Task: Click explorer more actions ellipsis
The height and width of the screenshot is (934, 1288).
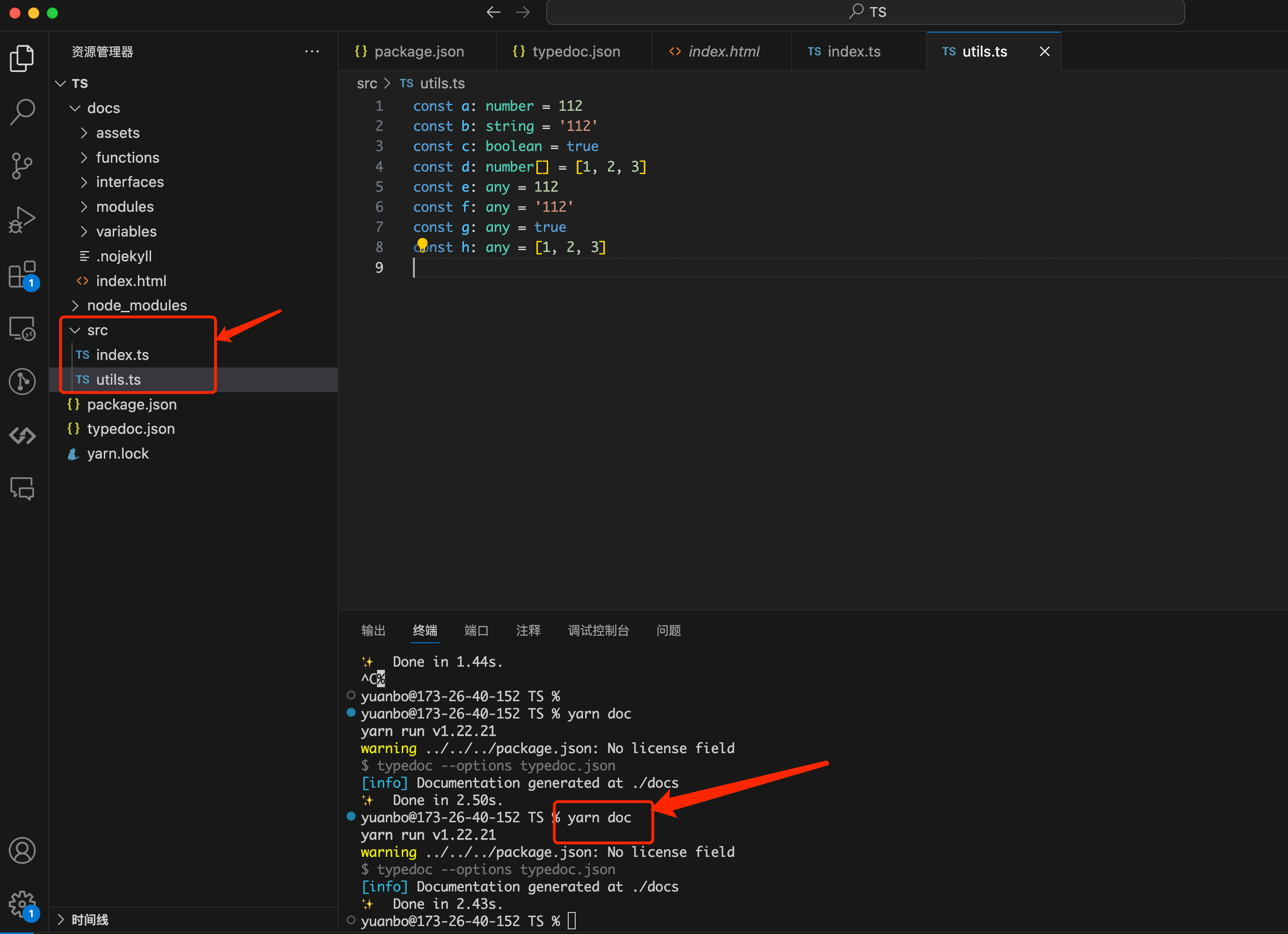Action: 312,52
